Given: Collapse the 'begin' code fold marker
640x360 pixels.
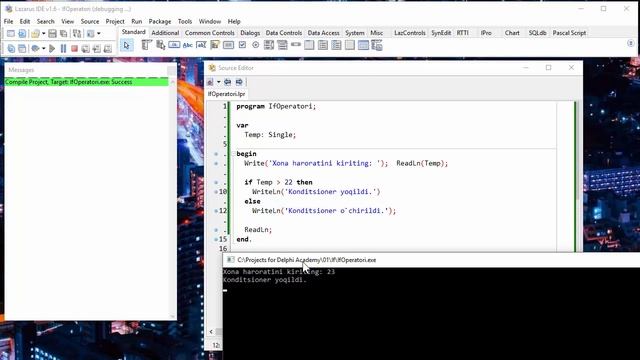Looking at the screenshot, I should tap(233, 154).
